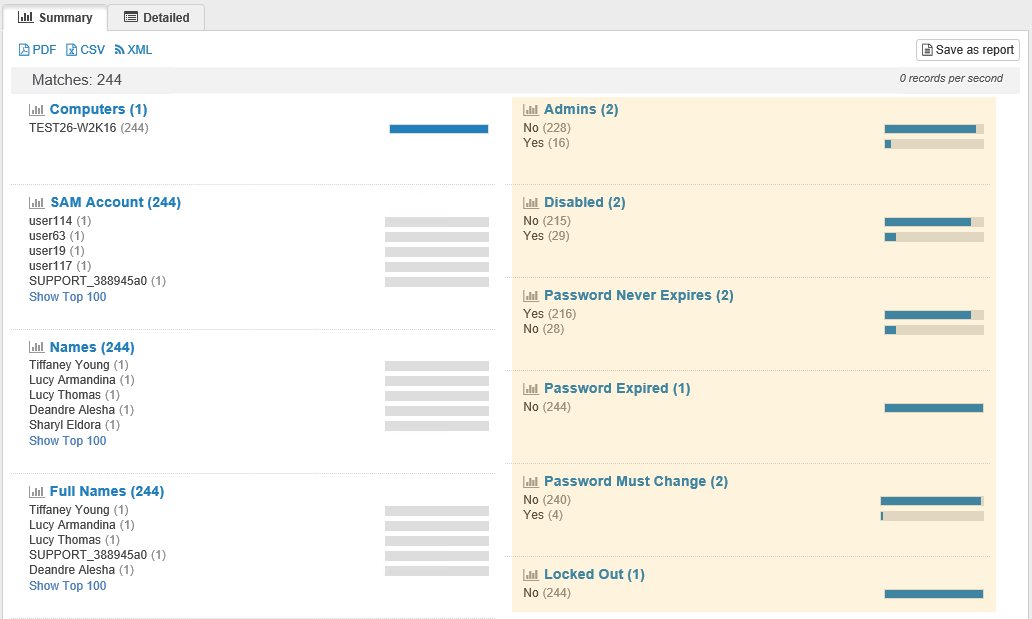The height and width of the screenshot is (619, 1032).
Task: Show Top 100 under Names section
Action: pyautogui.click(x=67, y=441)
